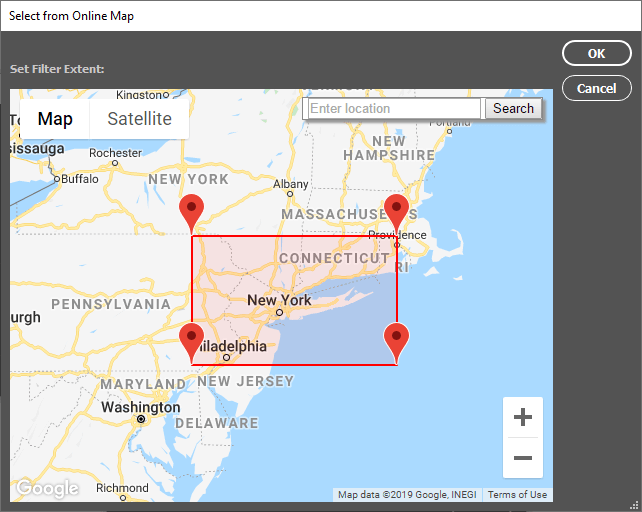
Task: Run the location Search button
Action: tap(513, 109)
